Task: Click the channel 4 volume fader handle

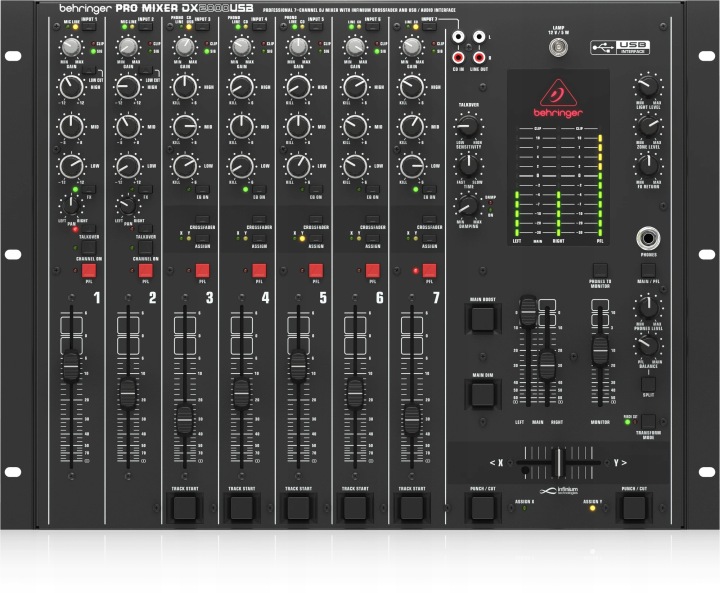Action: click(242, 394)
